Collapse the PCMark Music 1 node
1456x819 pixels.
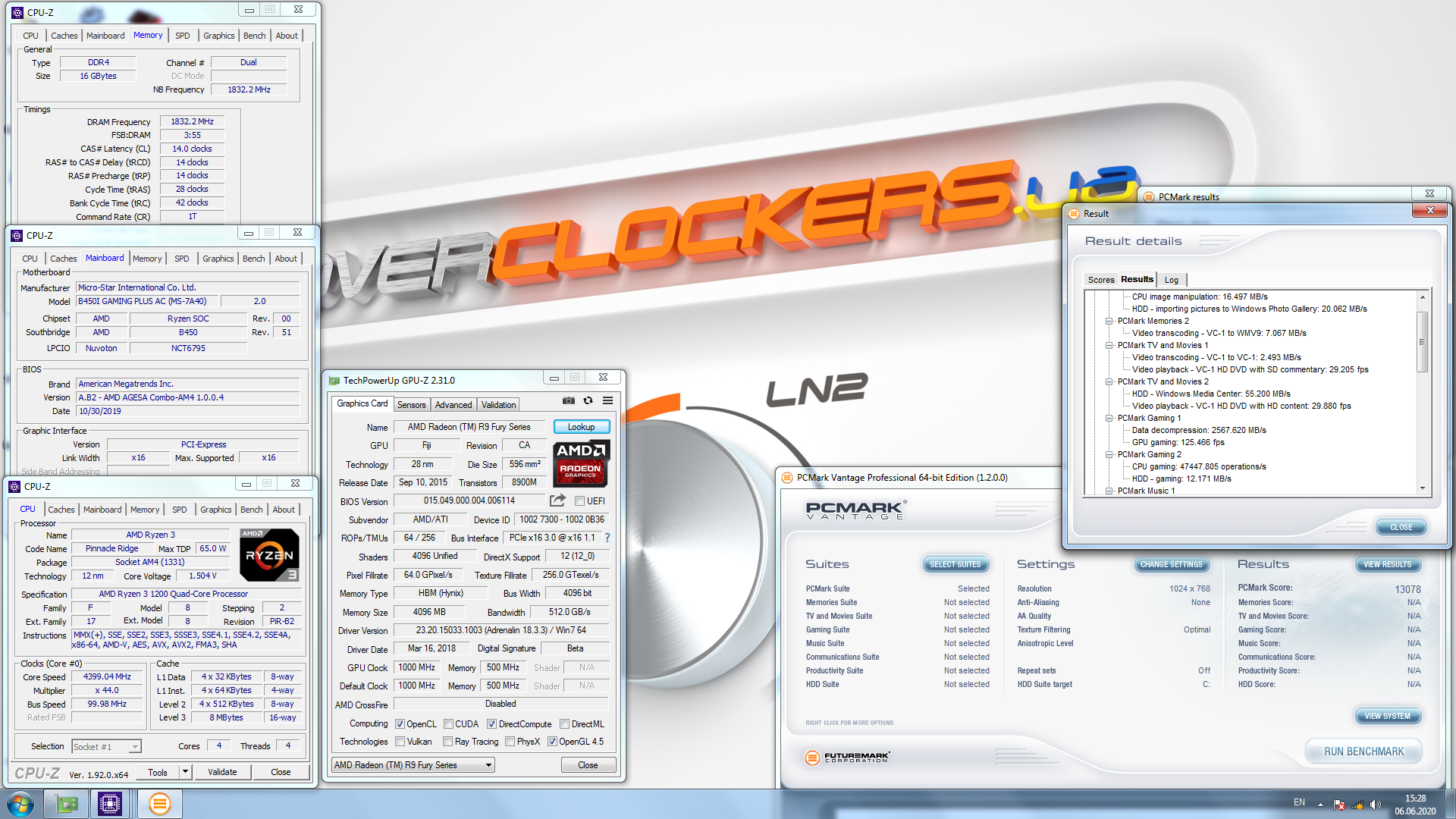click(x=1109, y=491)
